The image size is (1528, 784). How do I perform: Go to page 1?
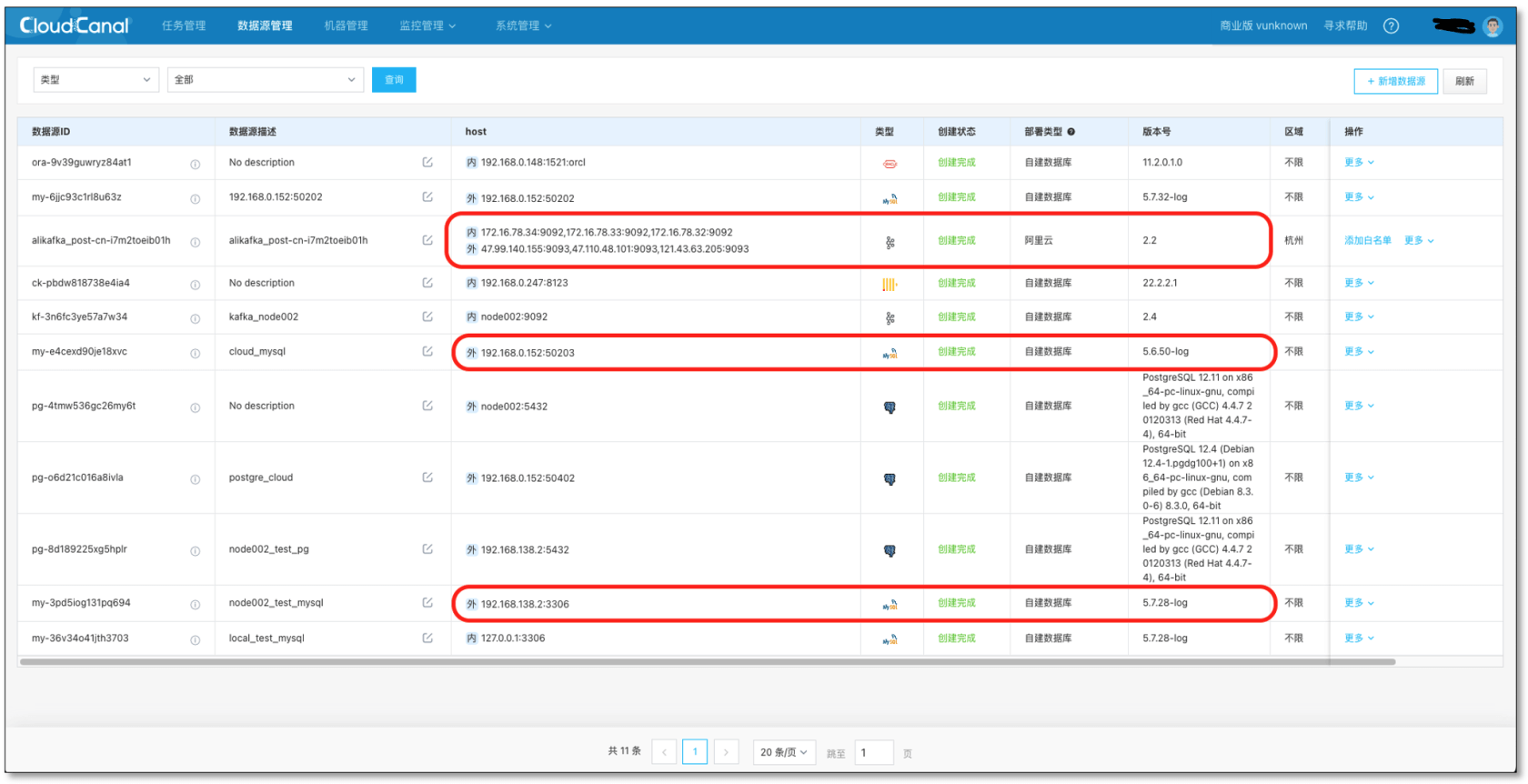[695, 752]
